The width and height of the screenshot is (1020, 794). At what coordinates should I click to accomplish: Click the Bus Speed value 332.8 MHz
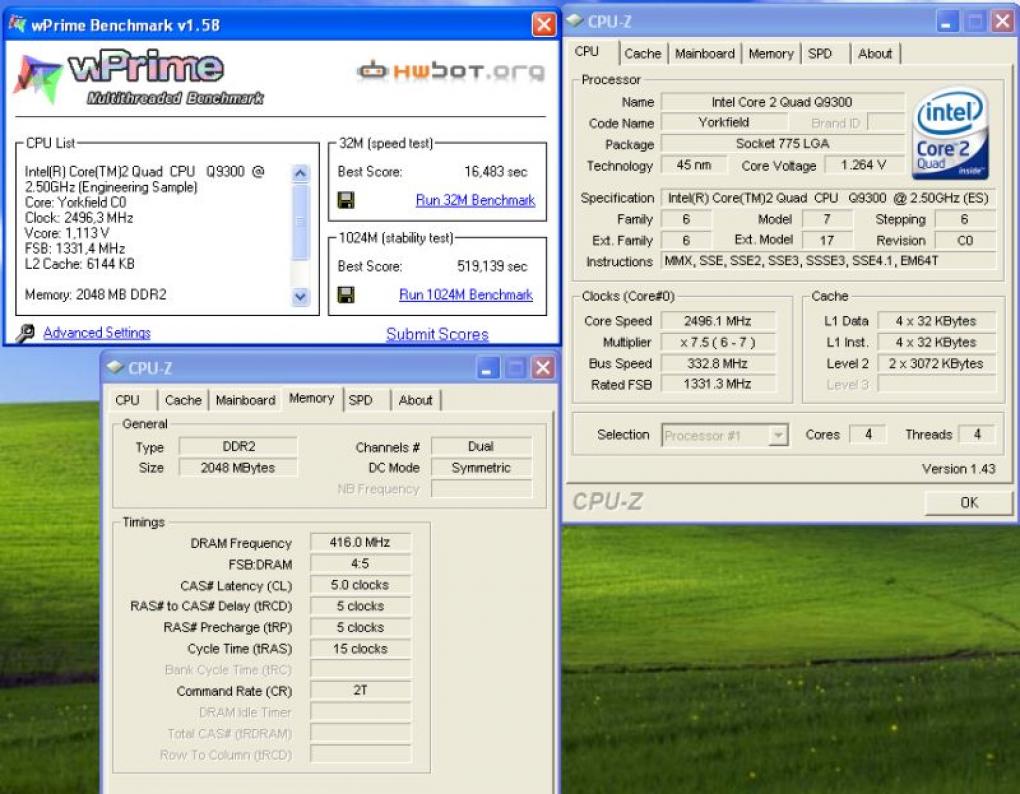pos(718,364)
